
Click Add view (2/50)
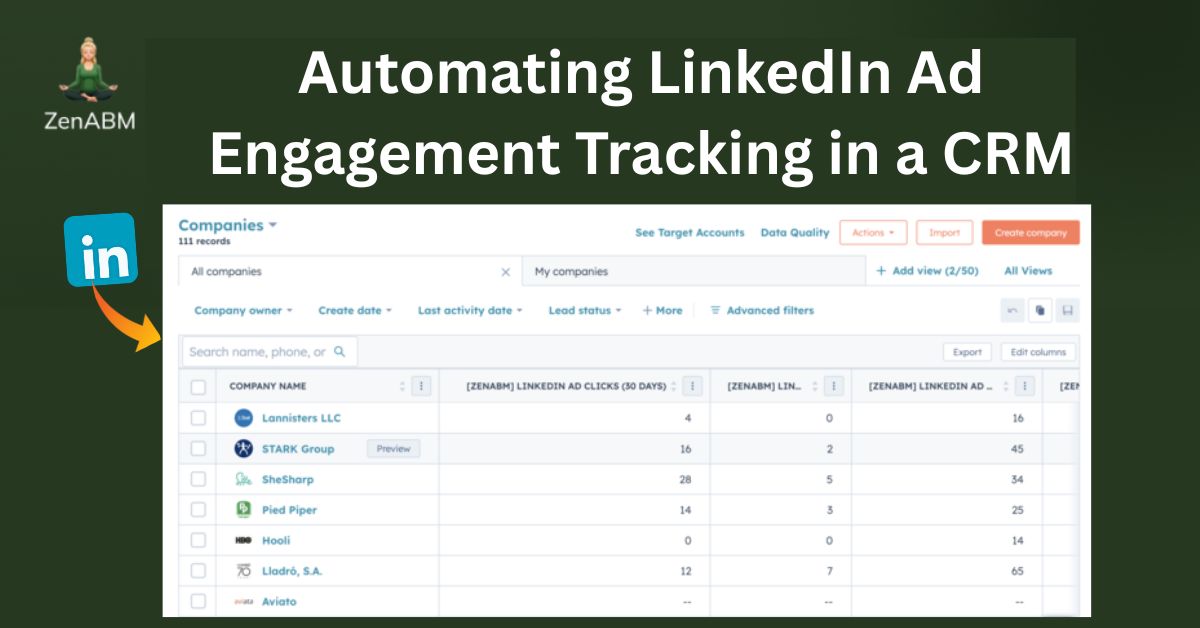point(927,271)
